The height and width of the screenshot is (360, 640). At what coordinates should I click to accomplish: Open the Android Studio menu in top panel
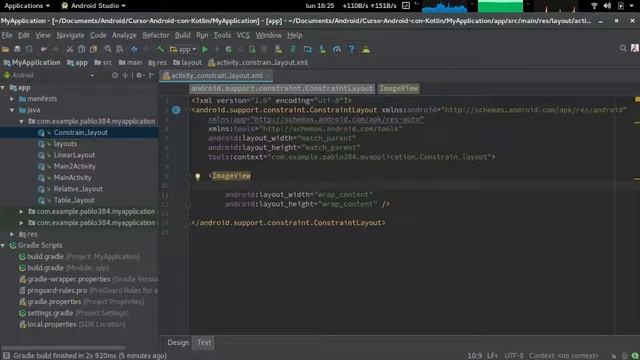pos(93,6)
